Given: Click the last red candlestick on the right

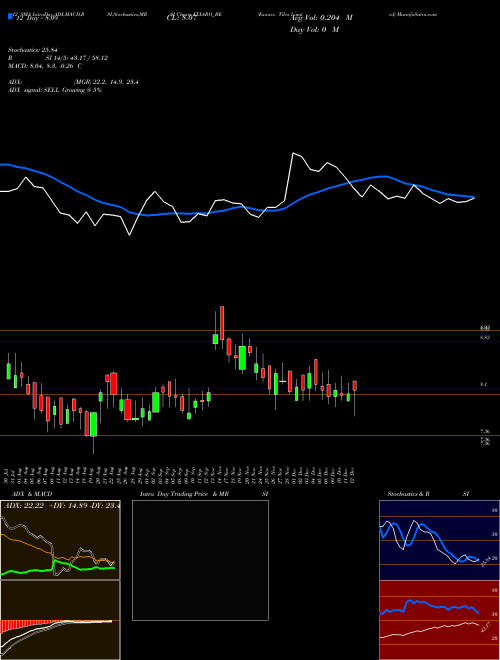Looking at the screenshot, I should 355,386.
